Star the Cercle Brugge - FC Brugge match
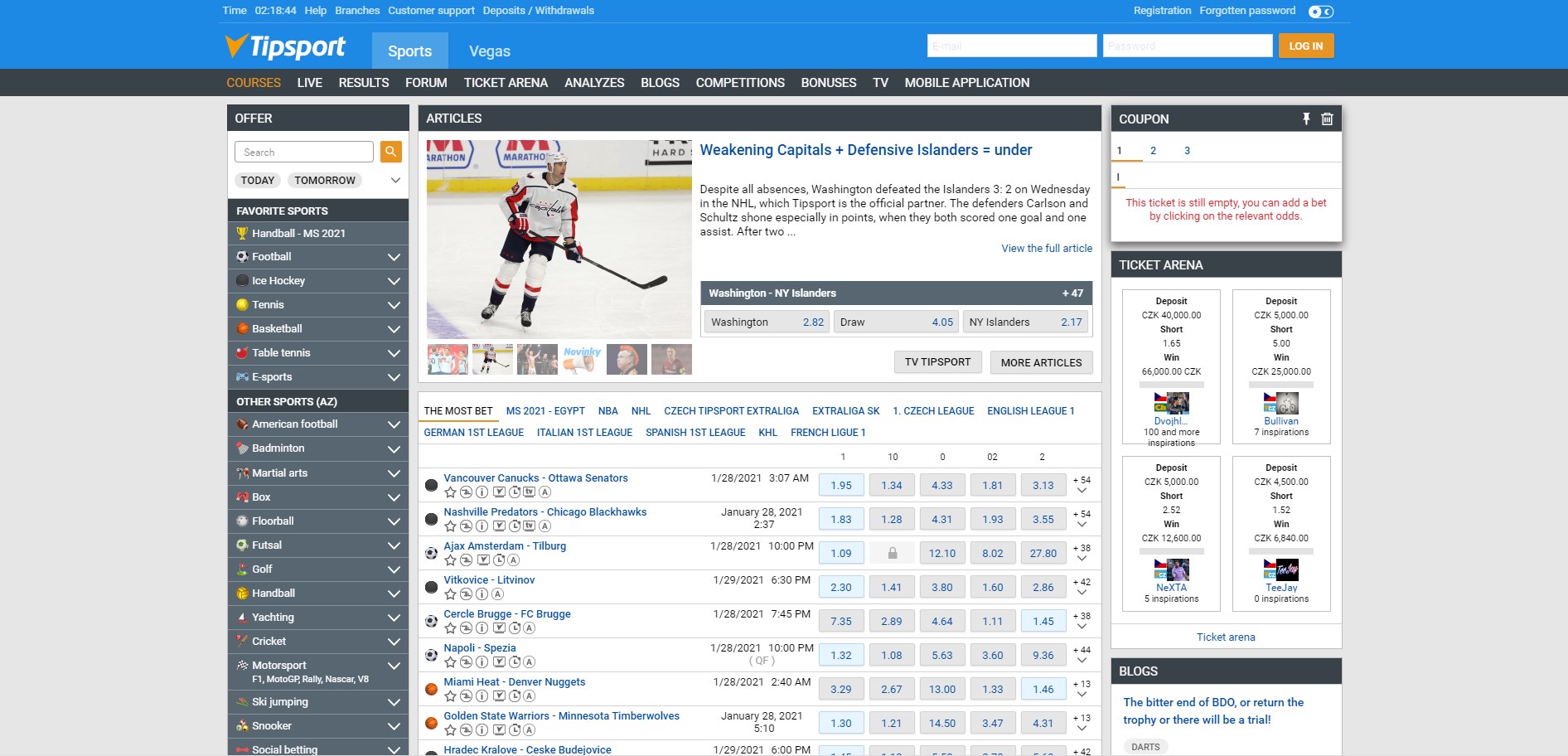 click(x=450, y=628)
